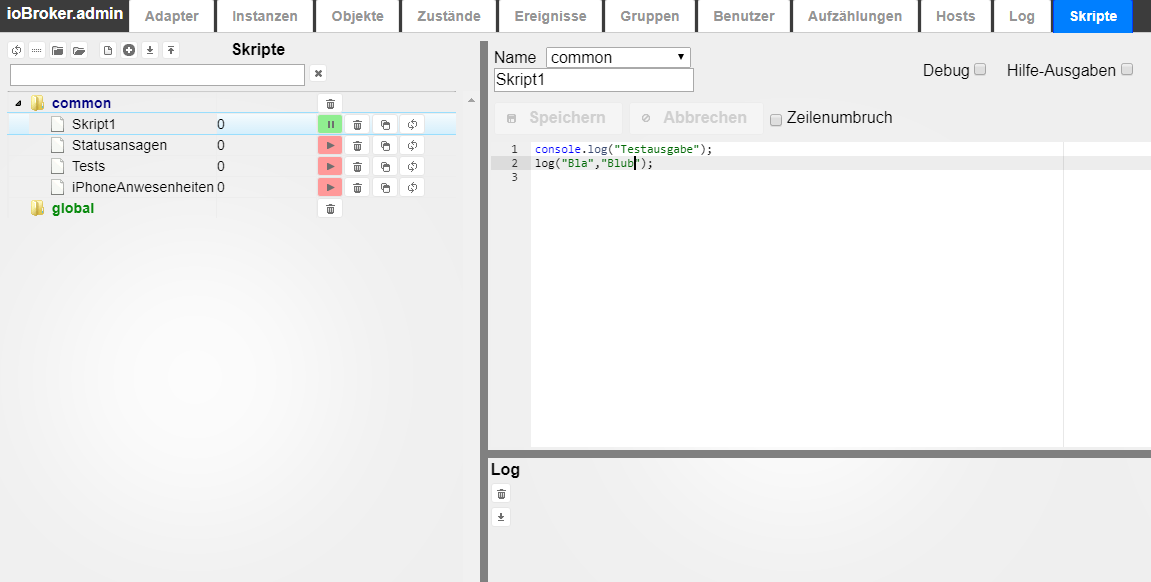The height and width of the screenshot is (582, 1151).
Task: Delete Statusansagen using its trash icon
Action: pyautogui.click(x=357, y=145)
